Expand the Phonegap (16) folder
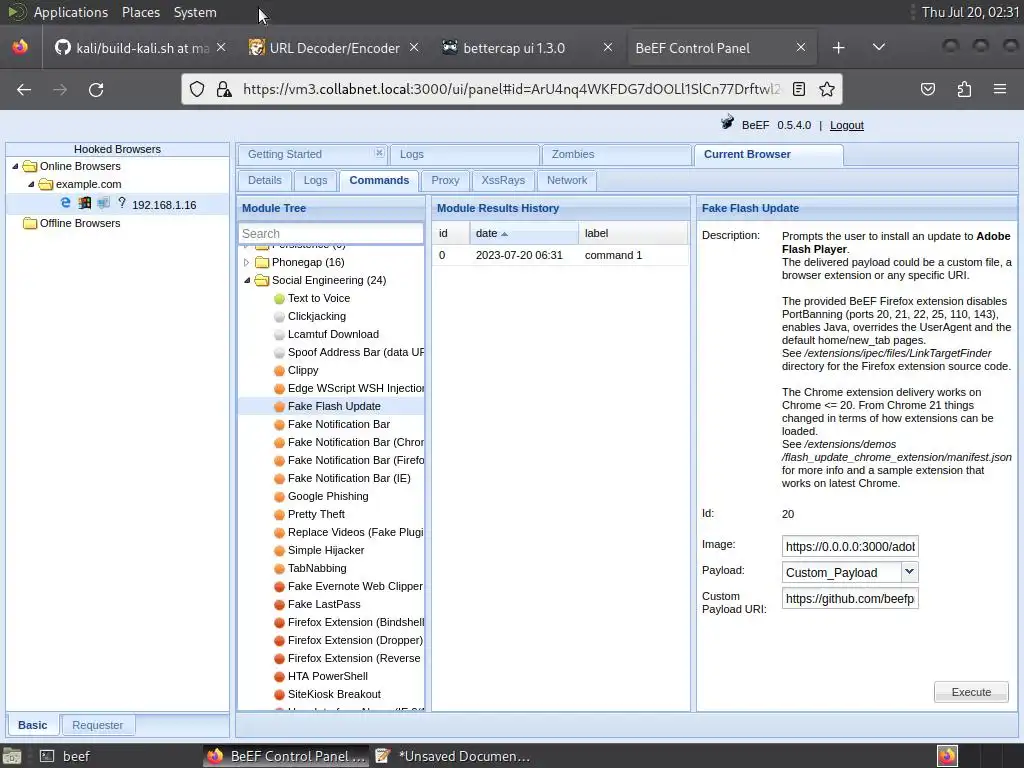 (246, 263)
